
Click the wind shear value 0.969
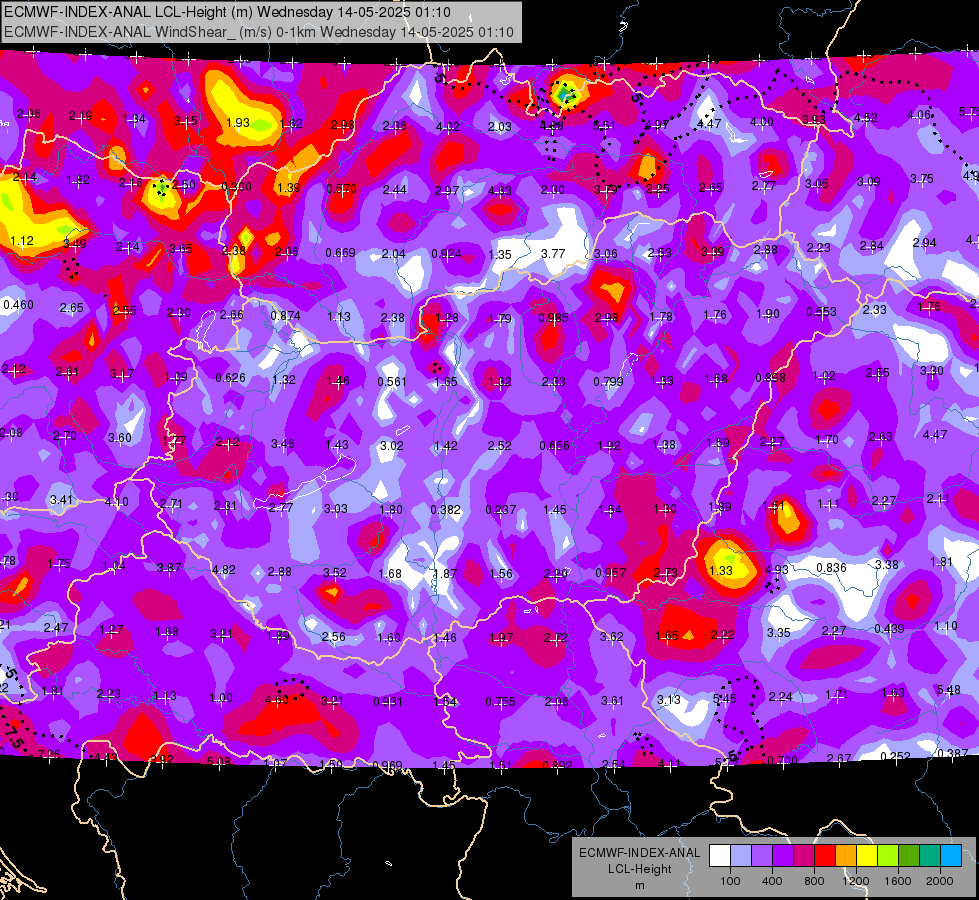[387, 765]
